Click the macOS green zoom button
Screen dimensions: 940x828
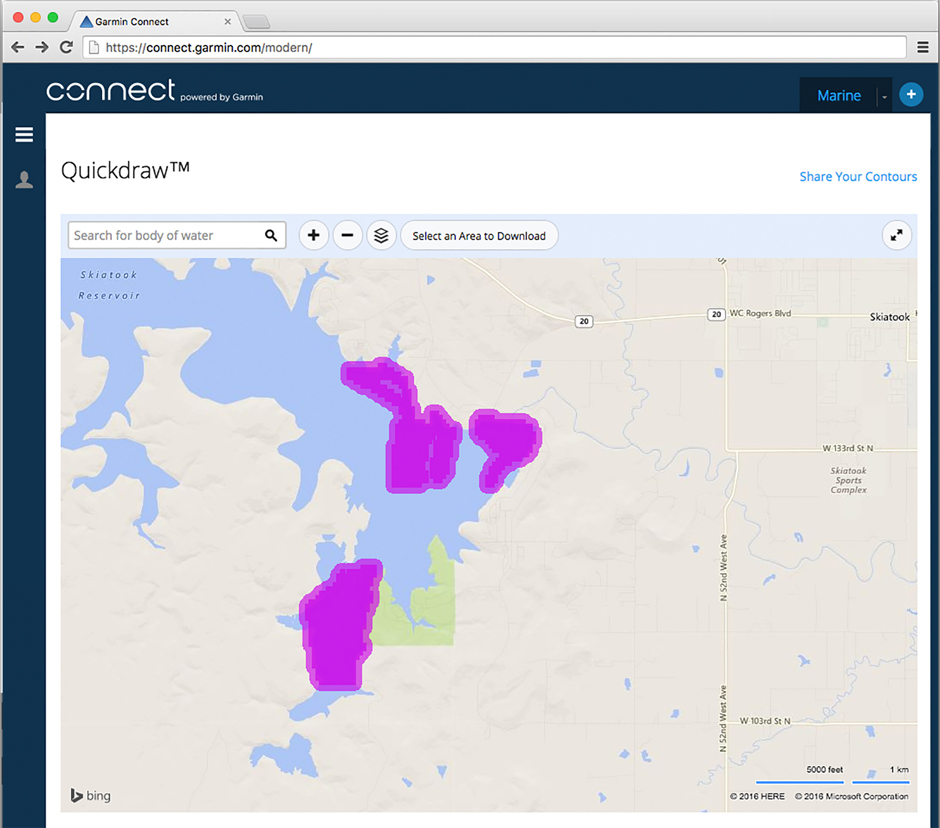pos(53,17)
